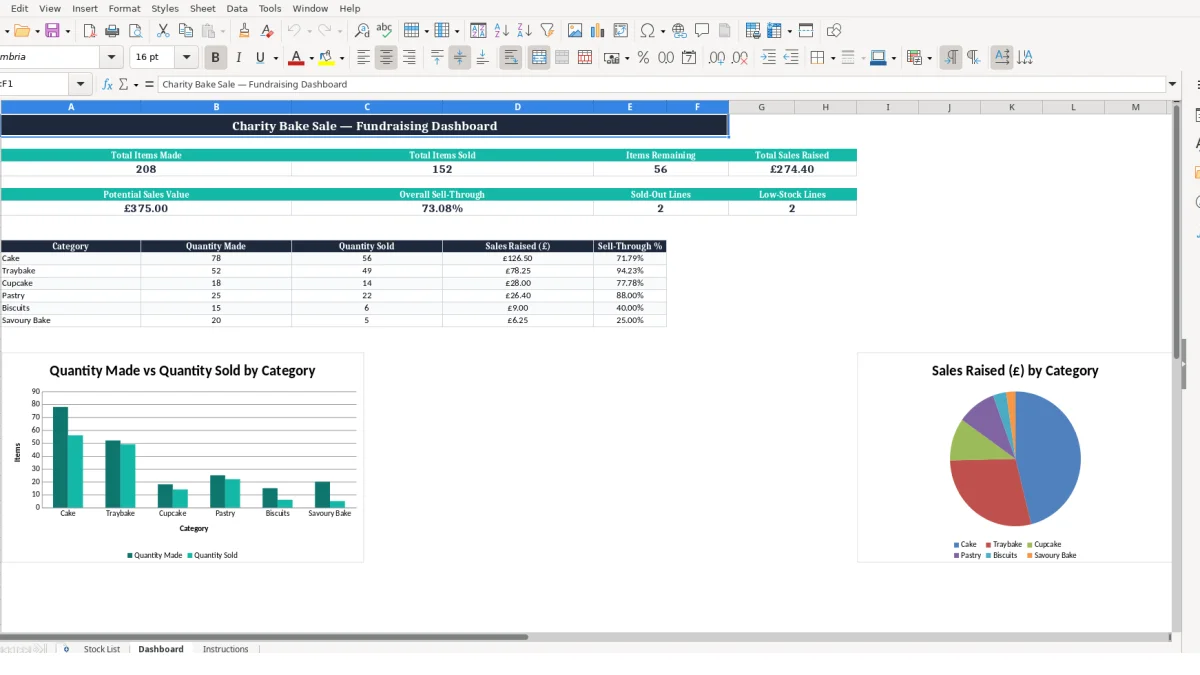This screenshot has height=675, width=1200.
Task: Open conditional formatting dropdown arrow
Action: (x=930, y=58)
